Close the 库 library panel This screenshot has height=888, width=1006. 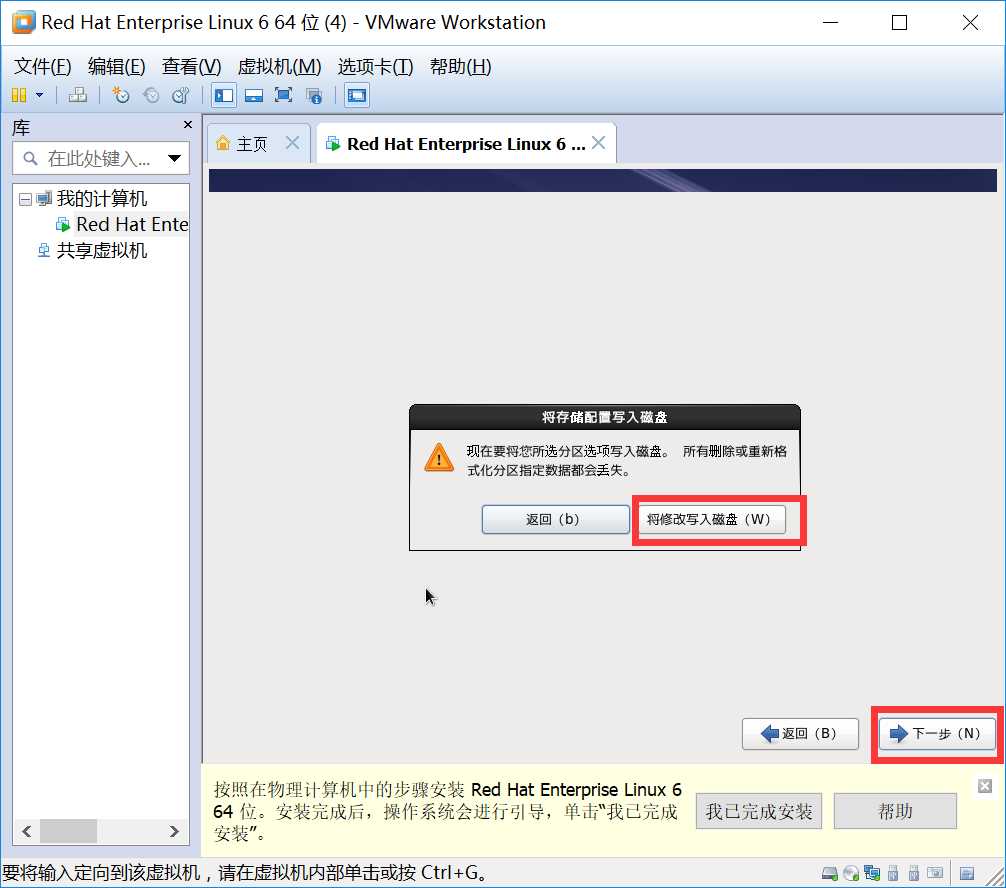[187, 124]
